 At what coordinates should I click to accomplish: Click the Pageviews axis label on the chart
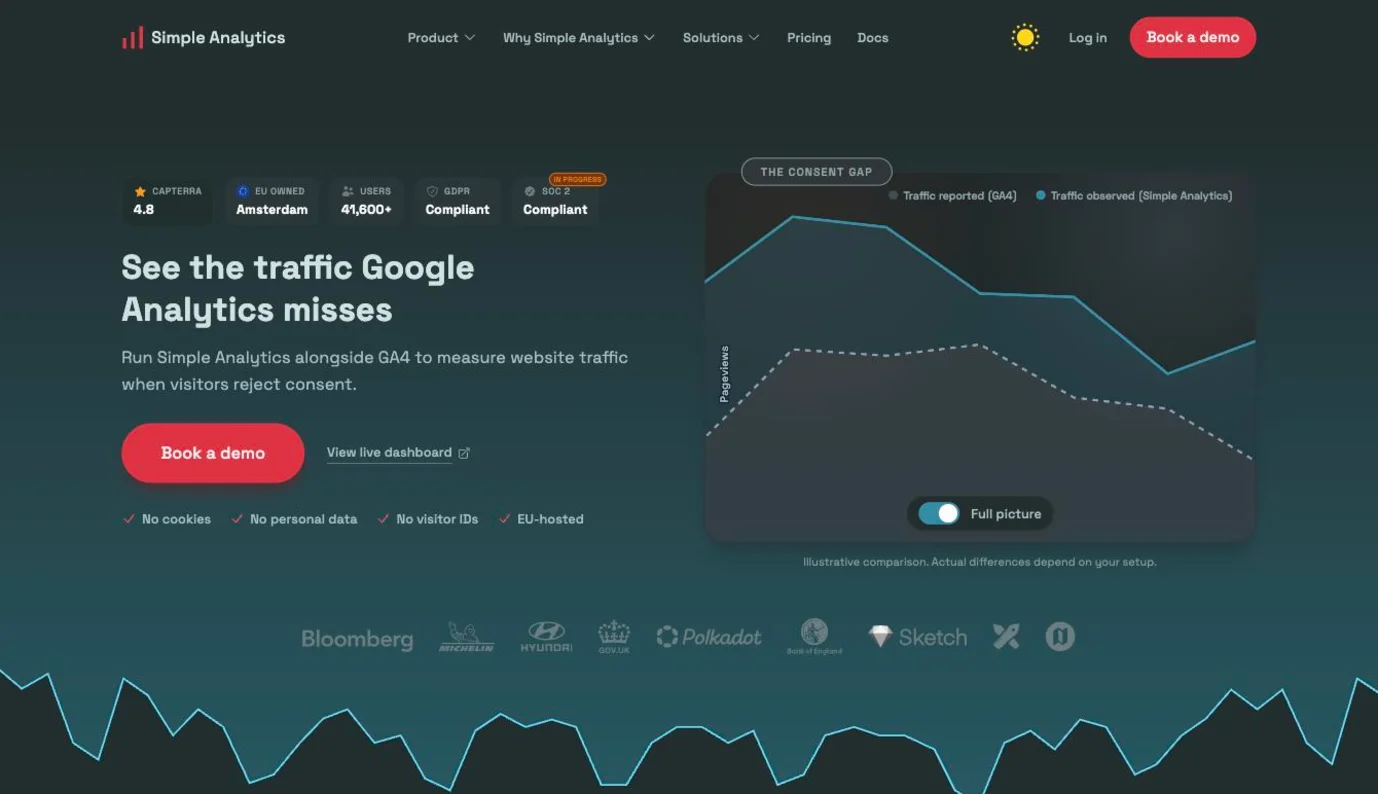[x=725, y=374]
